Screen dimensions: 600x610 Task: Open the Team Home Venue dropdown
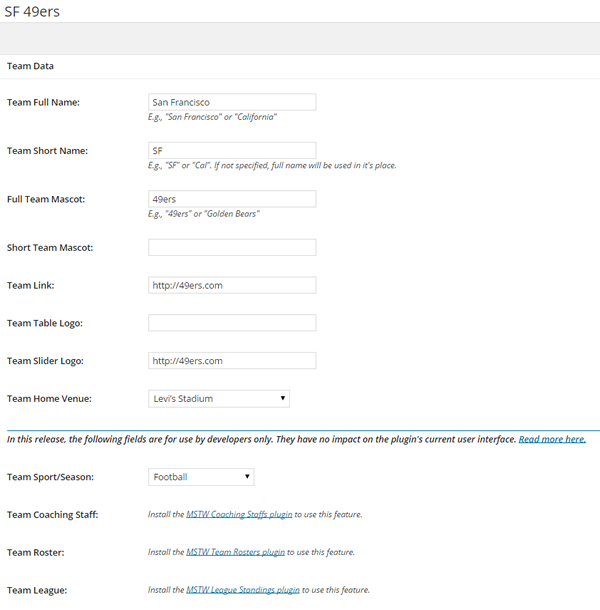coord(219,399)
